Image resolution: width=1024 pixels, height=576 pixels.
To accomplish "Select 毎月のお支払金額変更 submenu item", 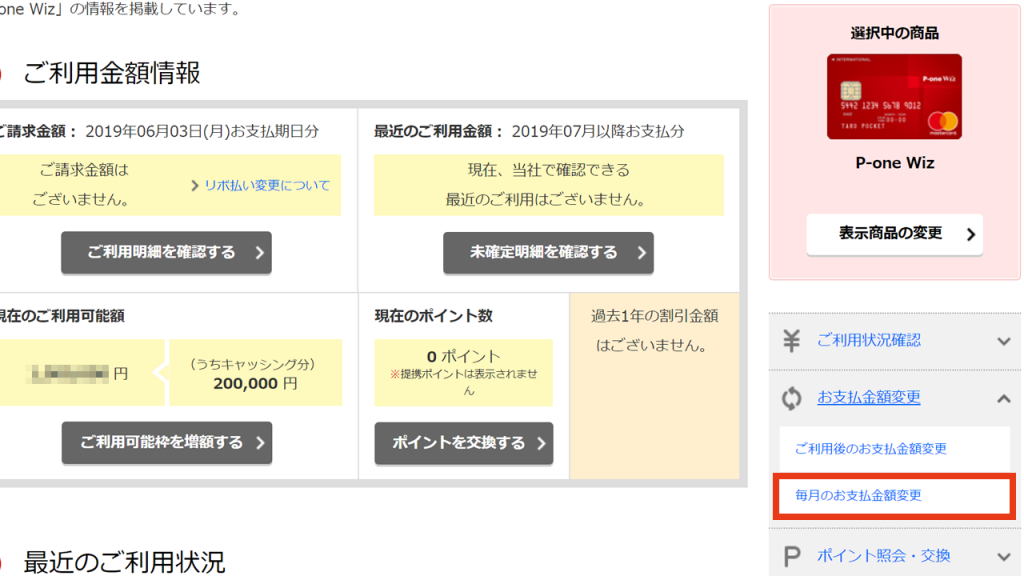I will pos(858,496).
